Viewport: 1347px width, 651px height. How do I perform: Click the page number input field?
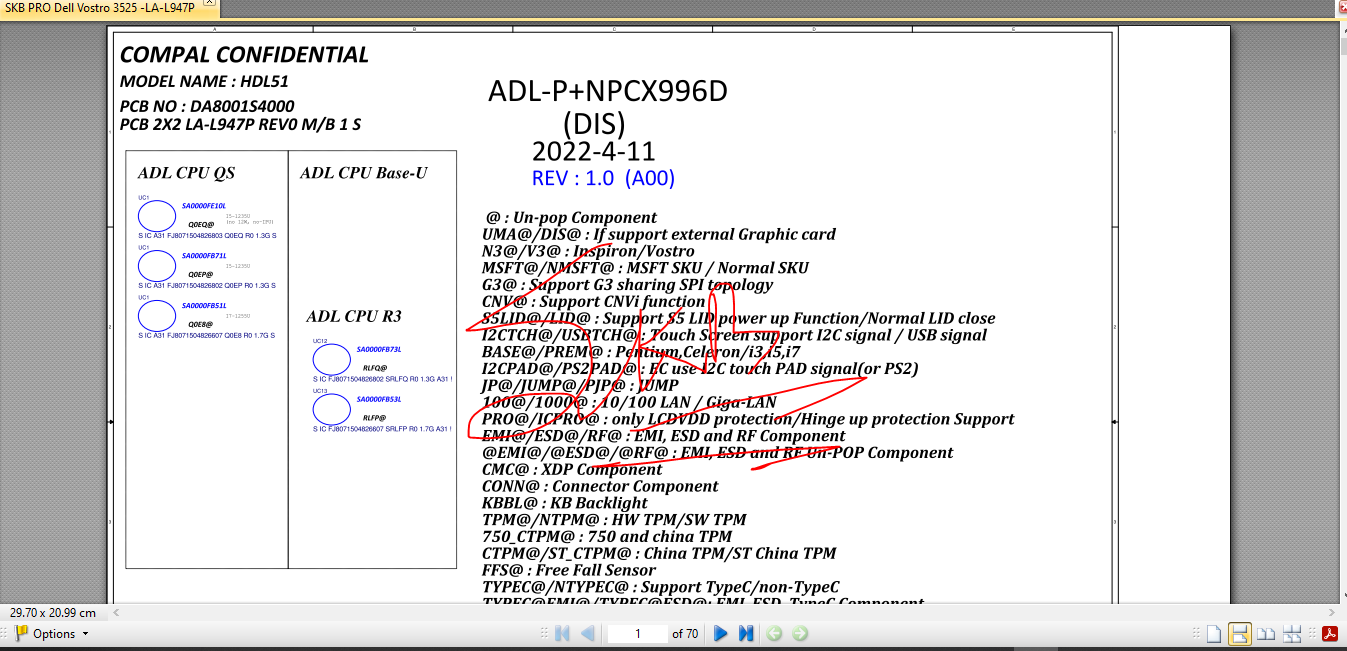pyautogui.click(x=638, y=634)
